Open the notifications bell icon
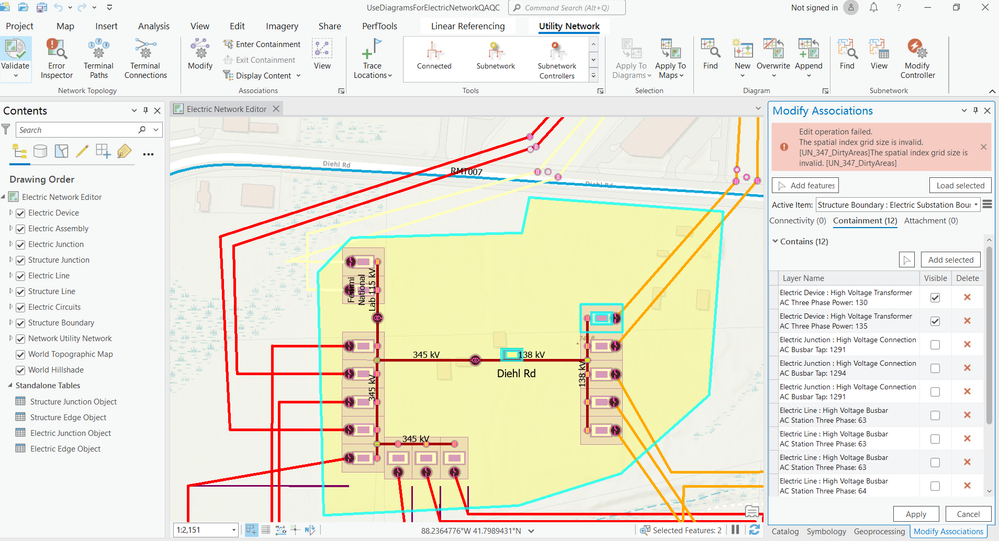The image size is (999, 541). click(873, 8)
